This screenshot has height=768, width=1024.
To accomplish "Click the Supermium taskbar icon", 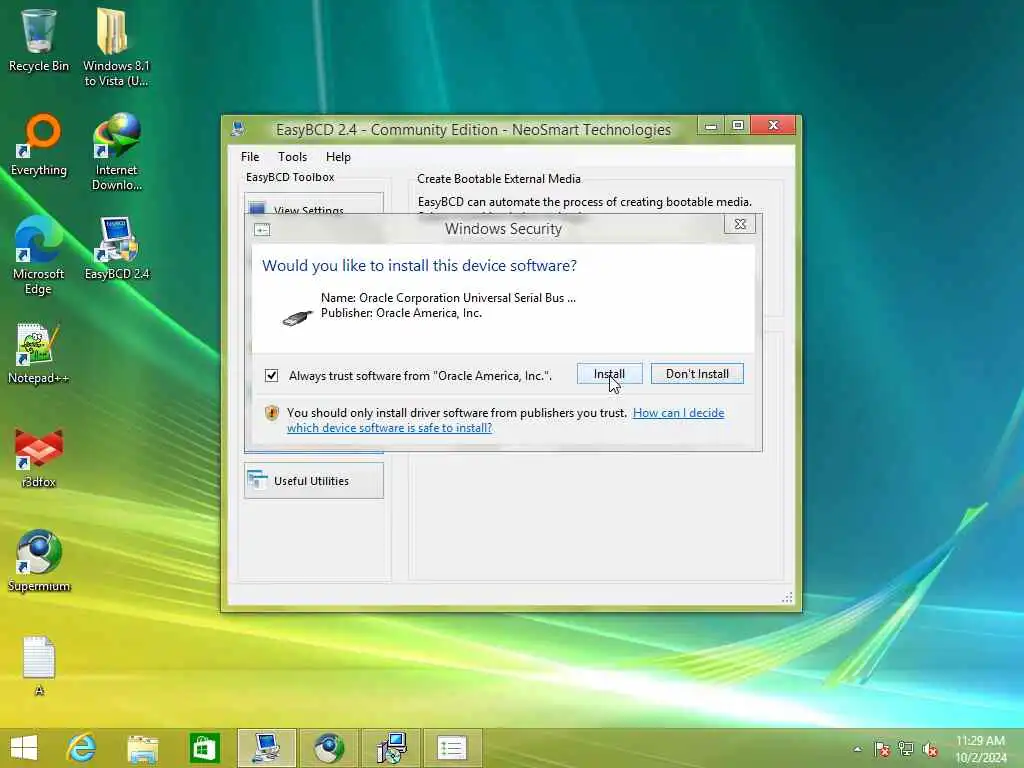I will point(328,748).
